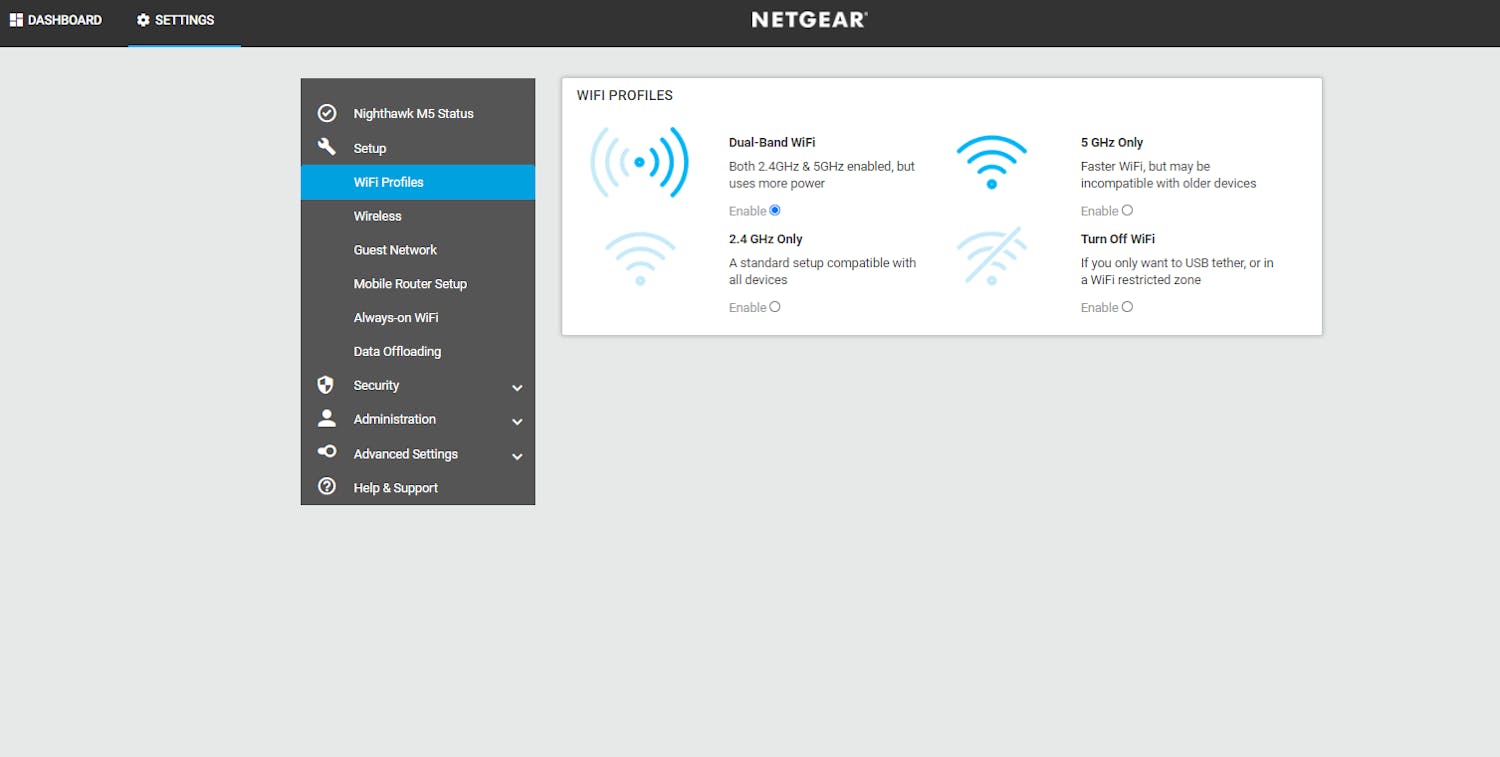Click the Administration person icon

click(x=327, y=419)
